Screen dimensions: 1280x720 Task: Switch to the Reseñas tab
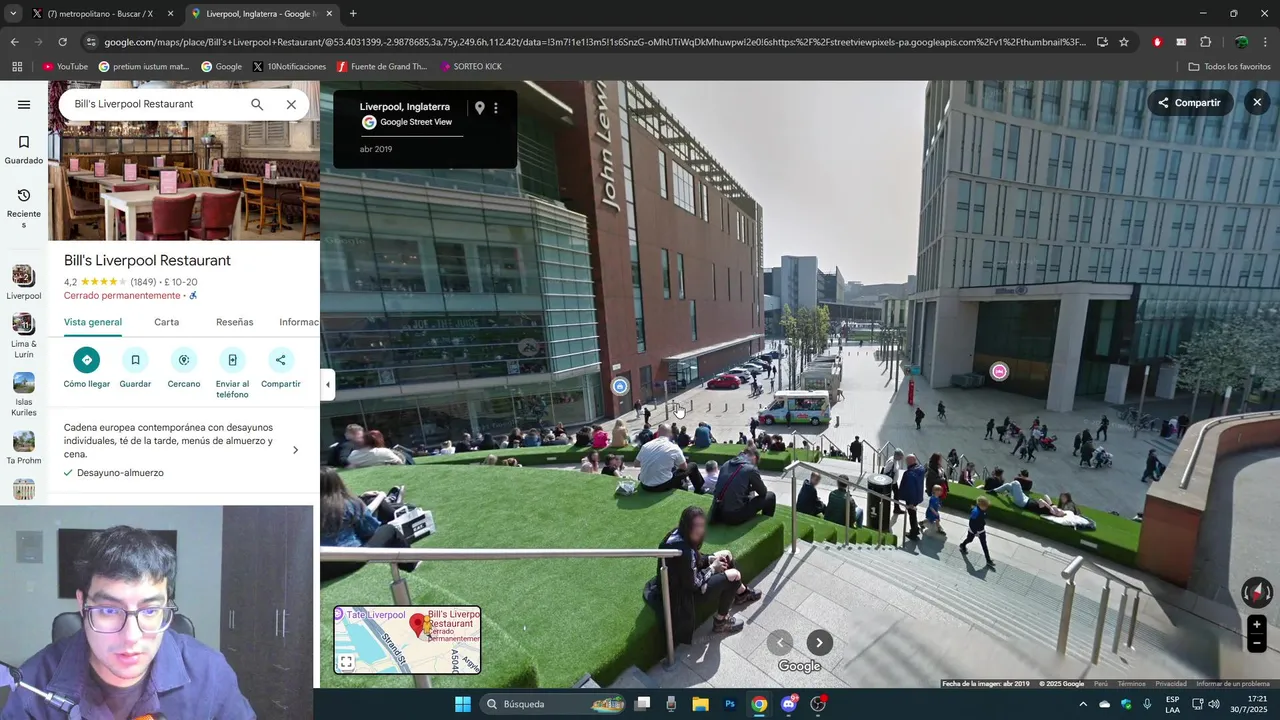(235, 322)
